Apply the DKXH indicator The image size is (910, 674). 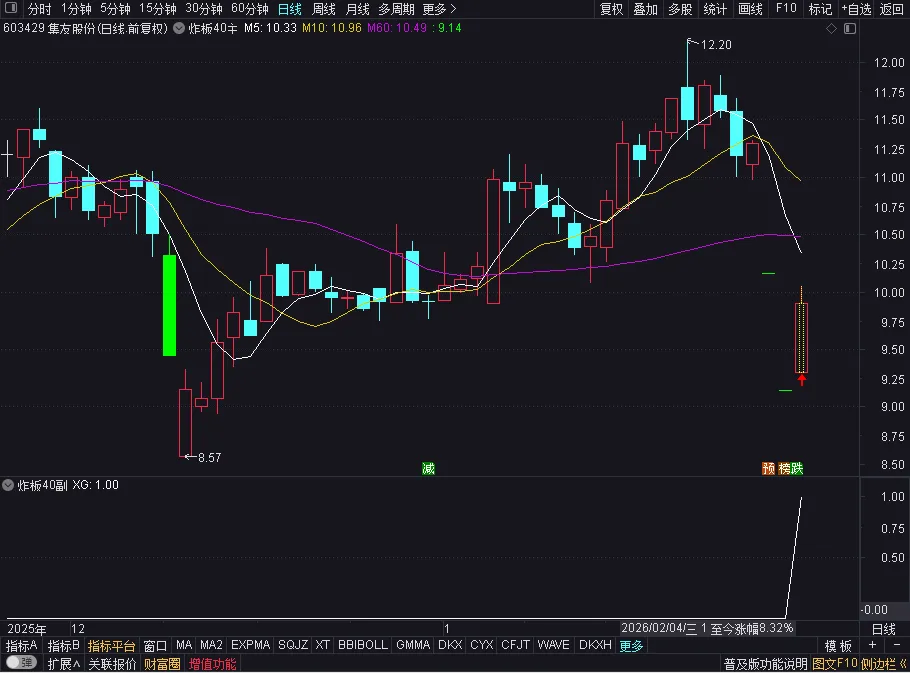coord(595,646)
